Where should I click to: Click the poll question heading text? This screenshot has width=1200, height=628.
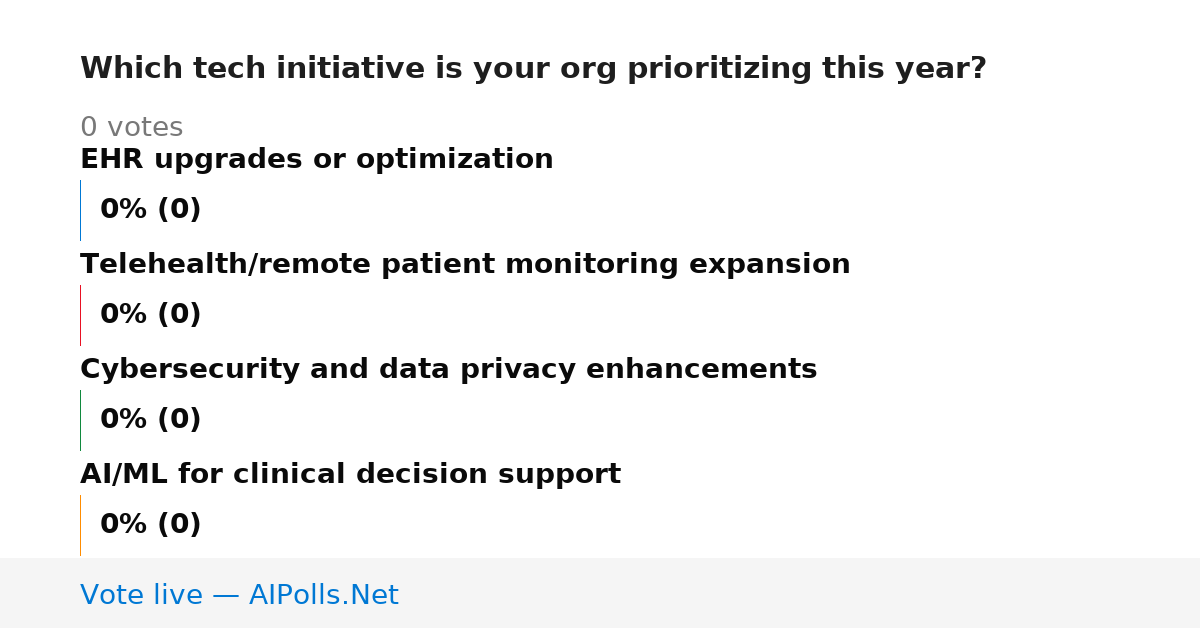click(x=533, y=69)
